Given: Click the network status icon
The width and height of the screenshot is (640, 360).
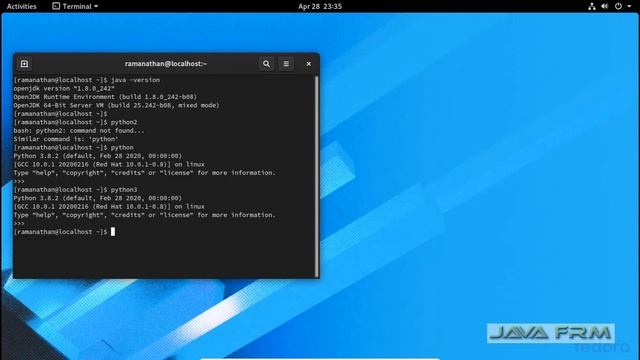Looking at the screenshot, I should [592, 6].
